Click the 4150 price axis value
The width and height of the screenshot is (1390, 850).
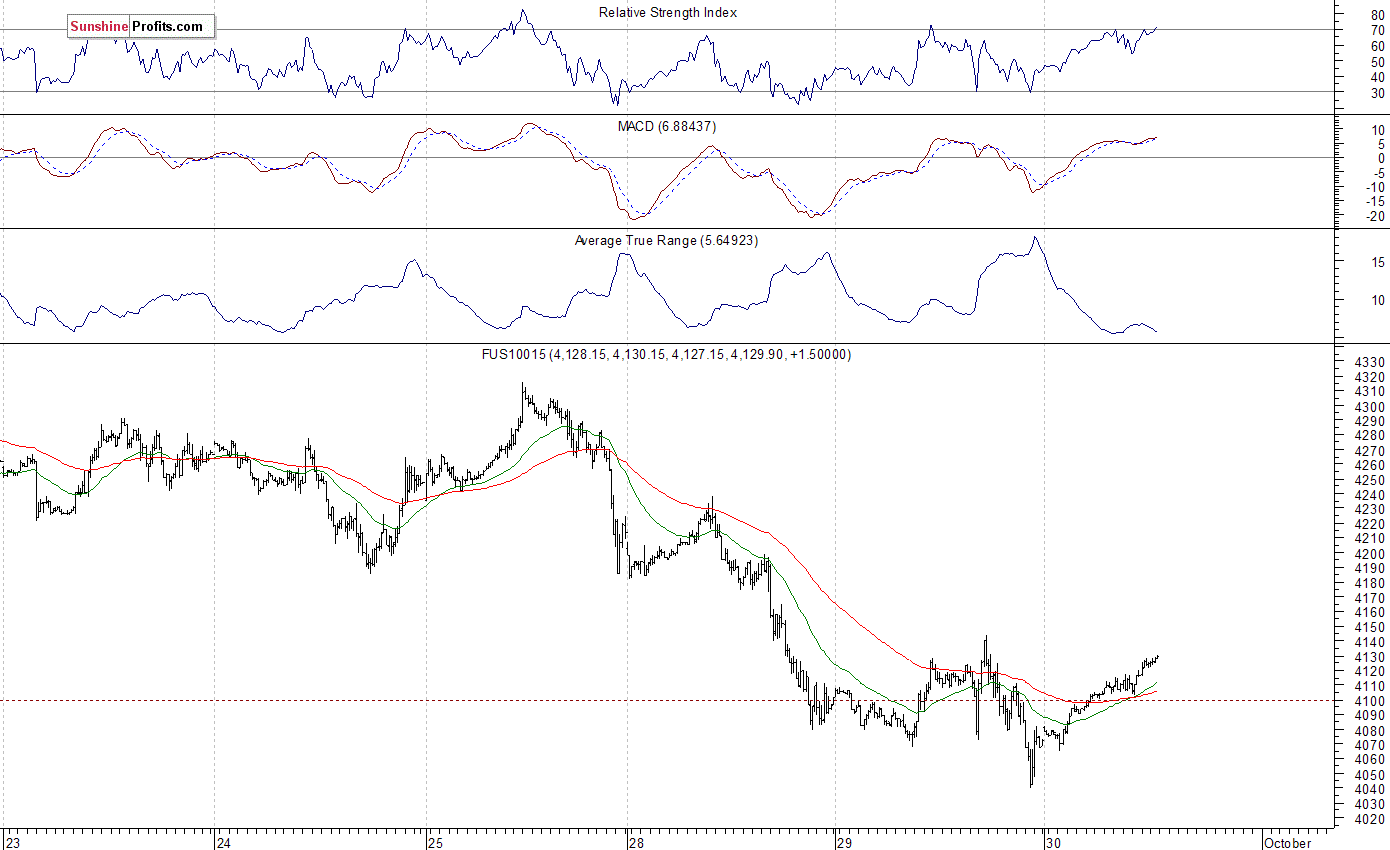coord(1369,628)
